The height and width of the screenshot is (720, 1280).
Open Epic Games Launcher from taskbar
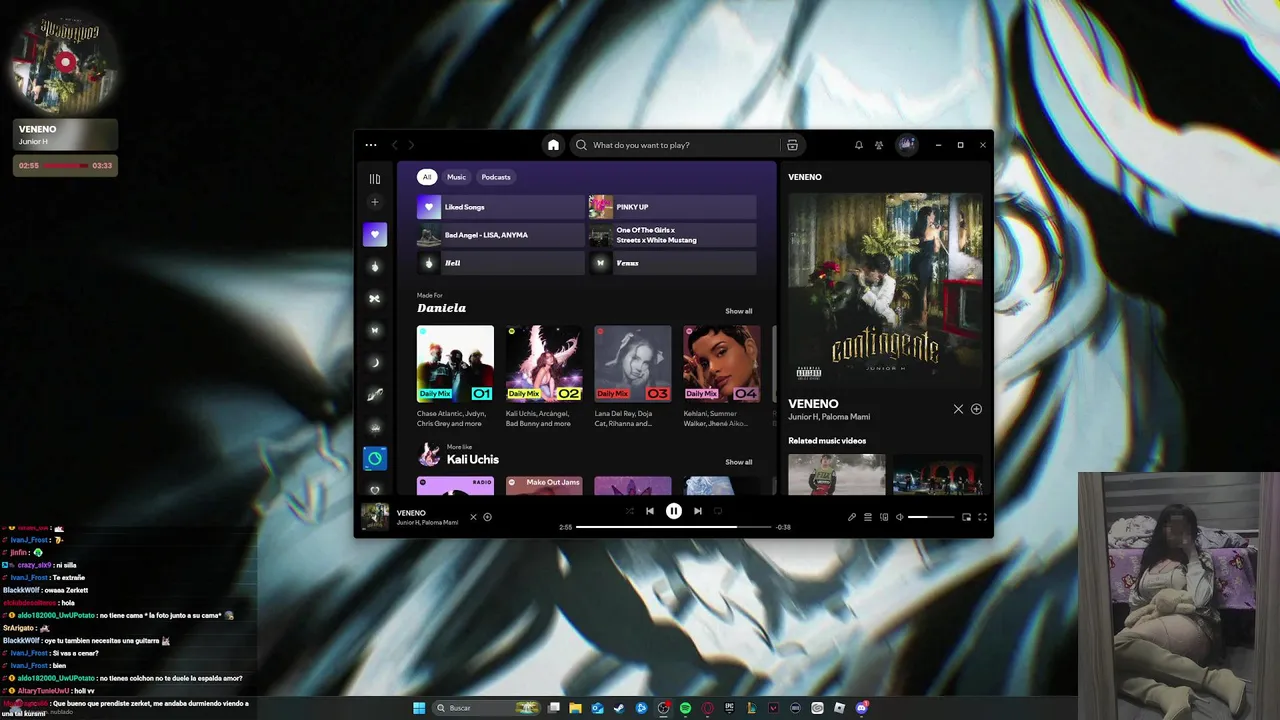(729, 708)
